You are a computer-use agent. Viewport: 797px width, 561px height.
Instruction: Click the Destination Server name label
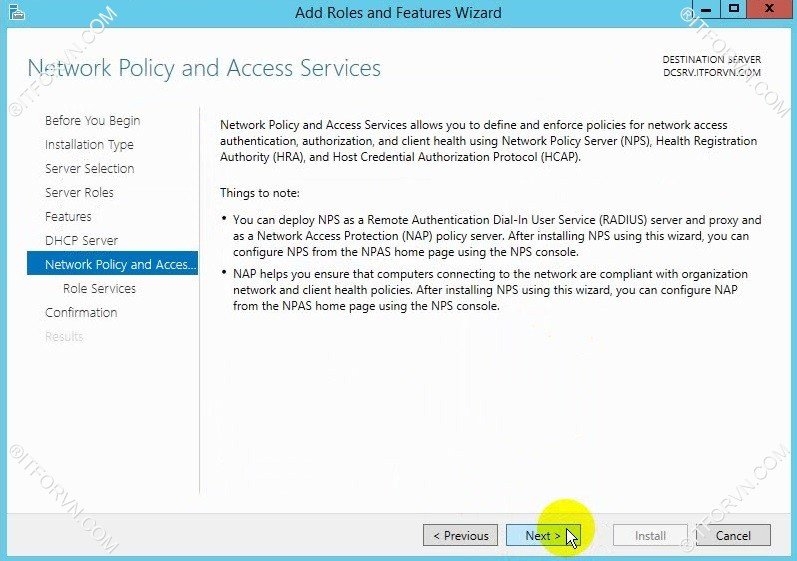(711, 73)
